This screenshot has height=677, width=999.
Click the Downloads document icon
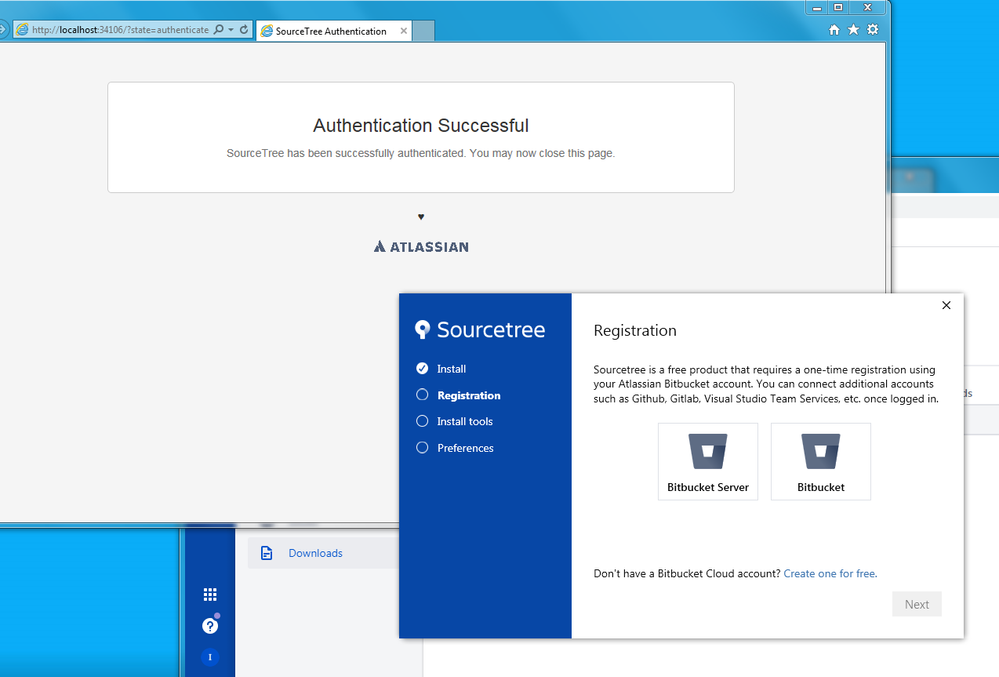click(x=266, y=553)
